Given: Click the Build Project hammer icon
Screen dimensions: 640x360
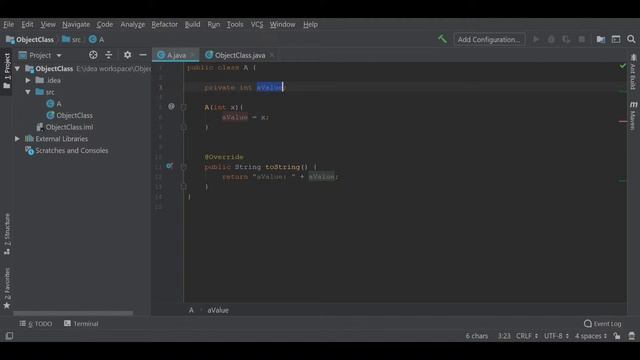Looking at the screenshot, I should coord(442,39).
